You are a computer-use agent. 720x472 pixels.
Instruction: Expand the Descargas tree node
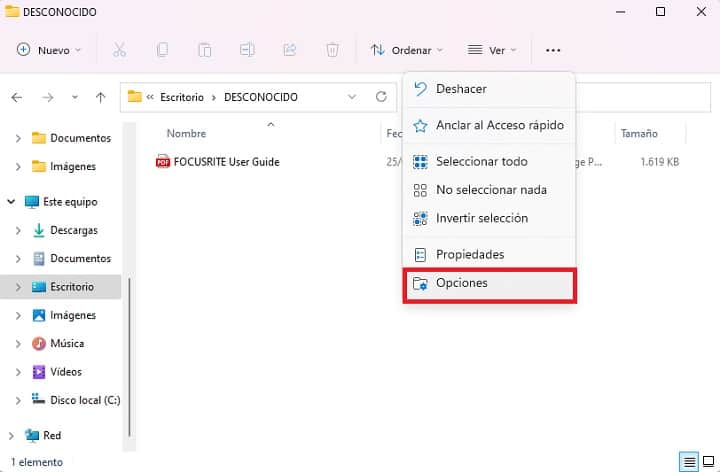(x=18, y=230)
